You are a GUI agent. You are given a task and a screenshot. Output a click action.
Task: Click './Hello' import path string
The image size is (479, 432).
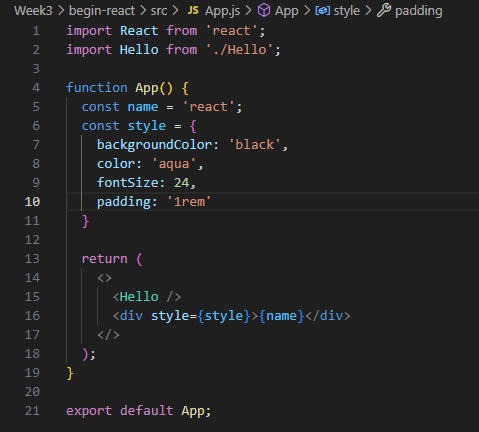[x=240, y=50]
